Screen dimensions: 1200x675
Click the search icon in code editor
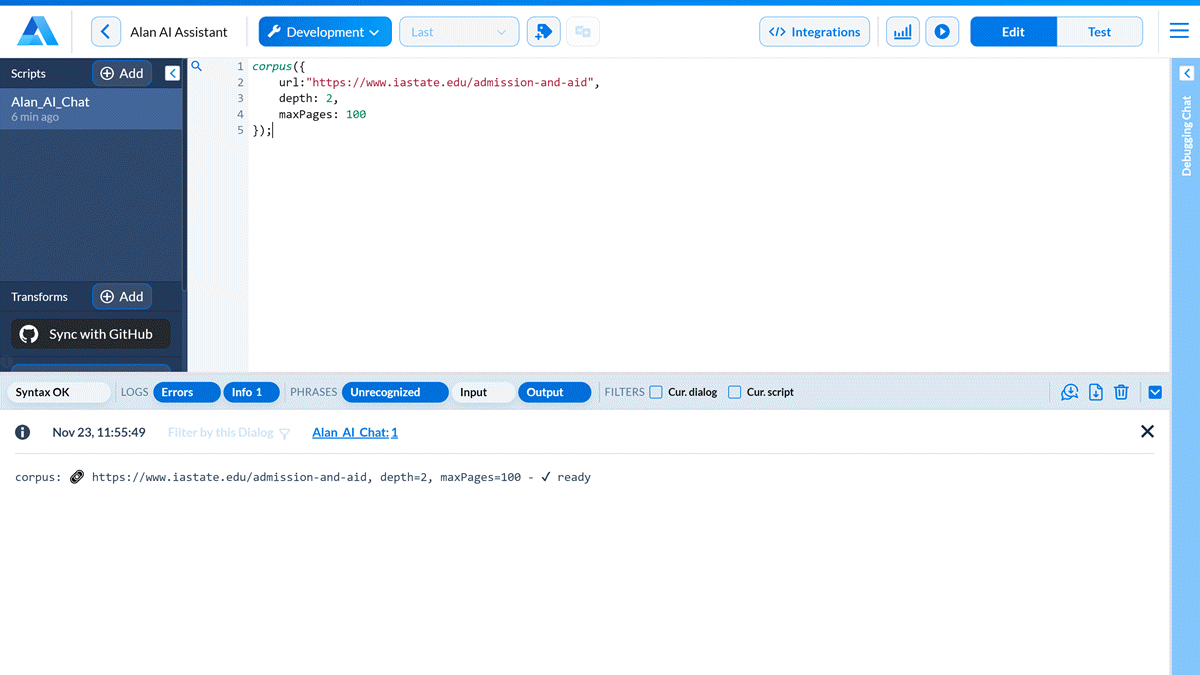click(x=197, y=67)
